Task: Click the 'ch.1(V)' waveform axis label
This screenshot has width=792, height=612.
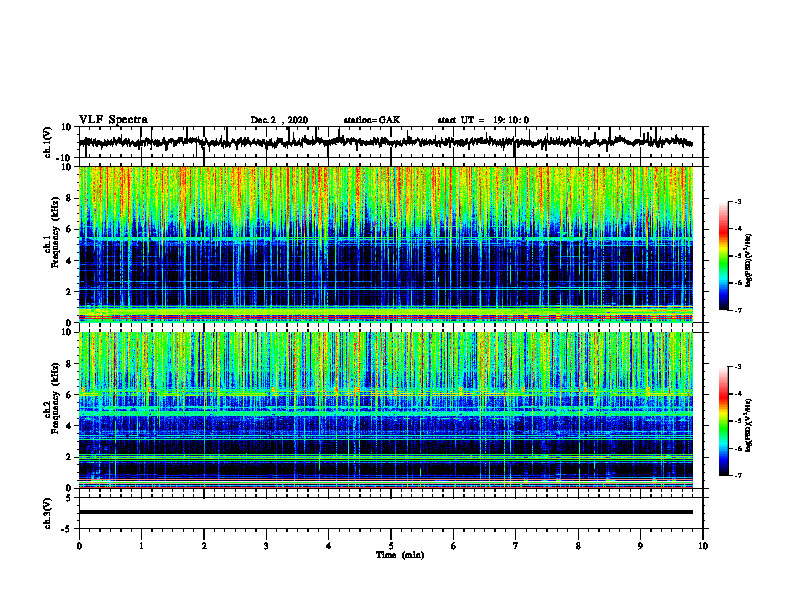Action: point(48,143)
